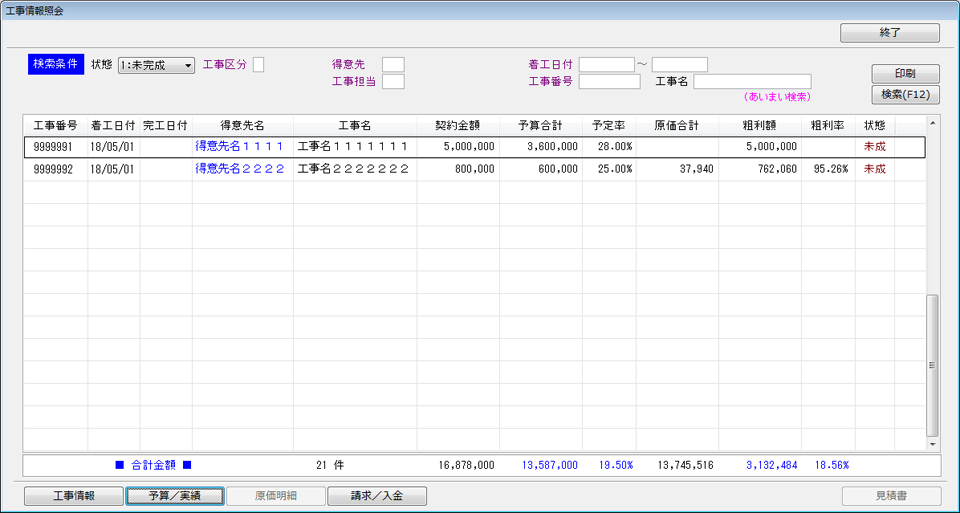Screen dimensions: 960x513
Task: Click the 着工日付 start date field
Action: point(606,65)
